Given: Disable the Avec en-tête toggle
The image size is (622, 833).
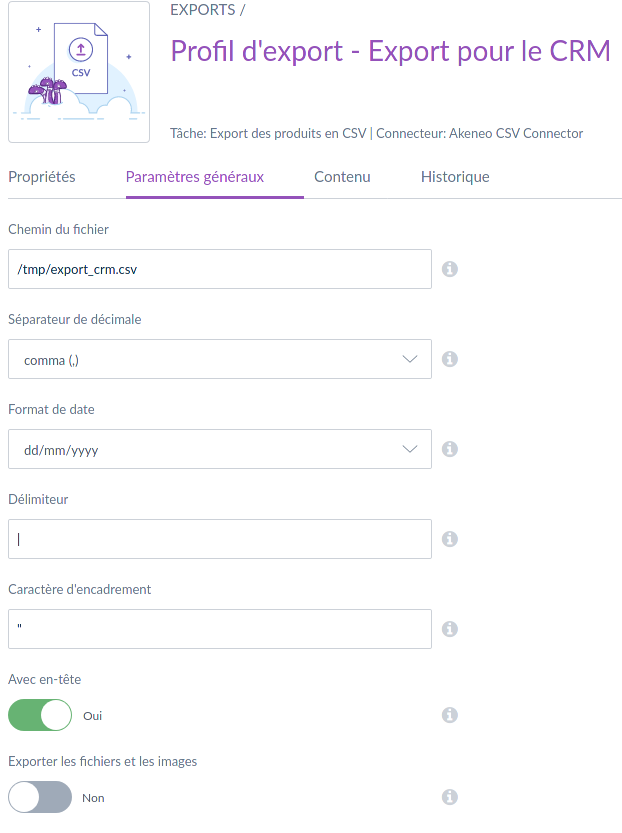Looking at the screenshot, I should tap(40, 715).
